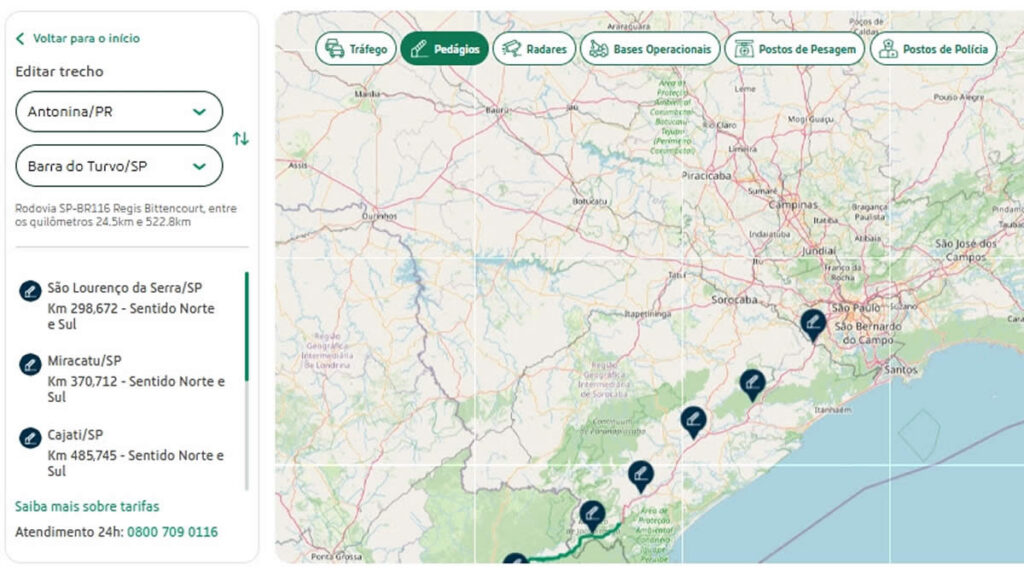Toggle the Pedágios map filter off

click(444, 49)
